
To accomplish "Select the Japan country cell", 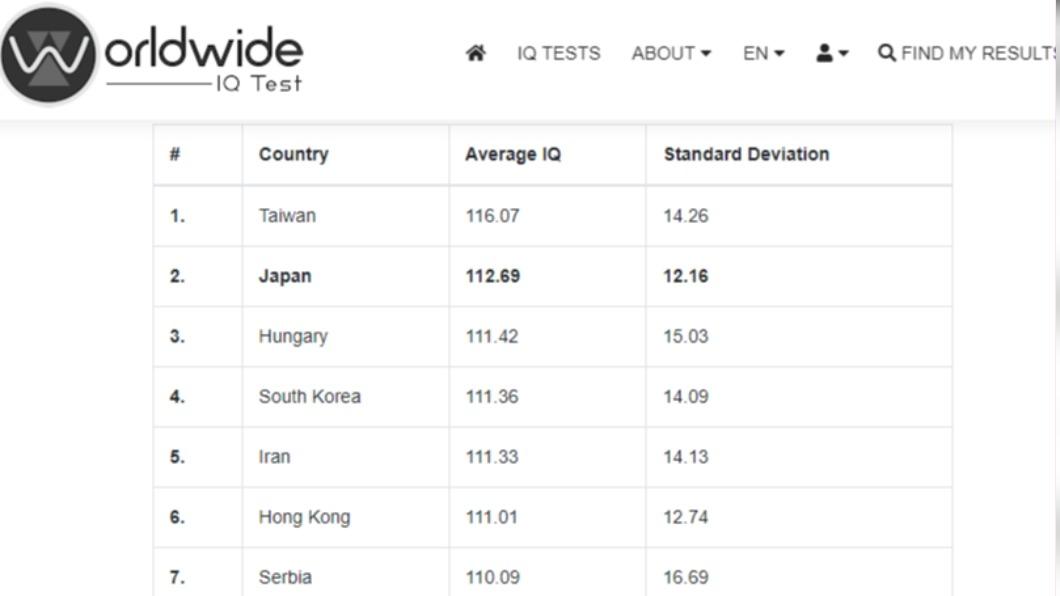I will point(285,276).
